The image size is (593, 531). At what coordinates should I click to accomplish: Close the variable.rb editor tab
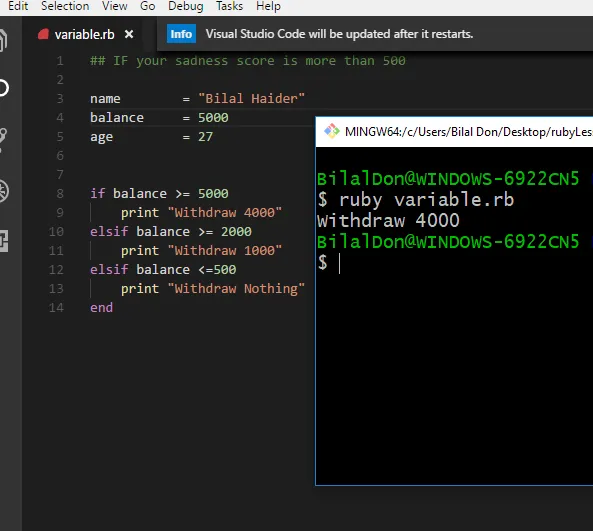[x=129, y=34]
